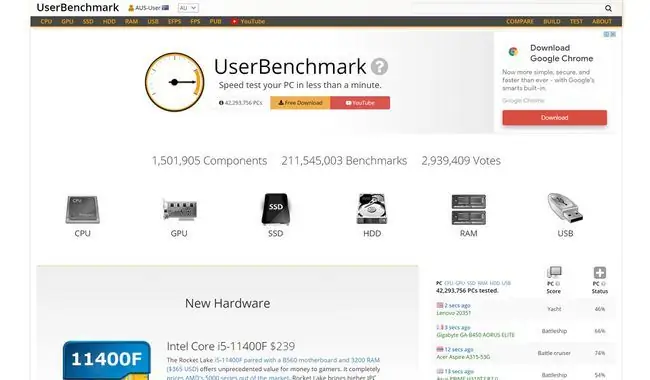
Task: Expand the AU country dropdown
Action: 188,8
